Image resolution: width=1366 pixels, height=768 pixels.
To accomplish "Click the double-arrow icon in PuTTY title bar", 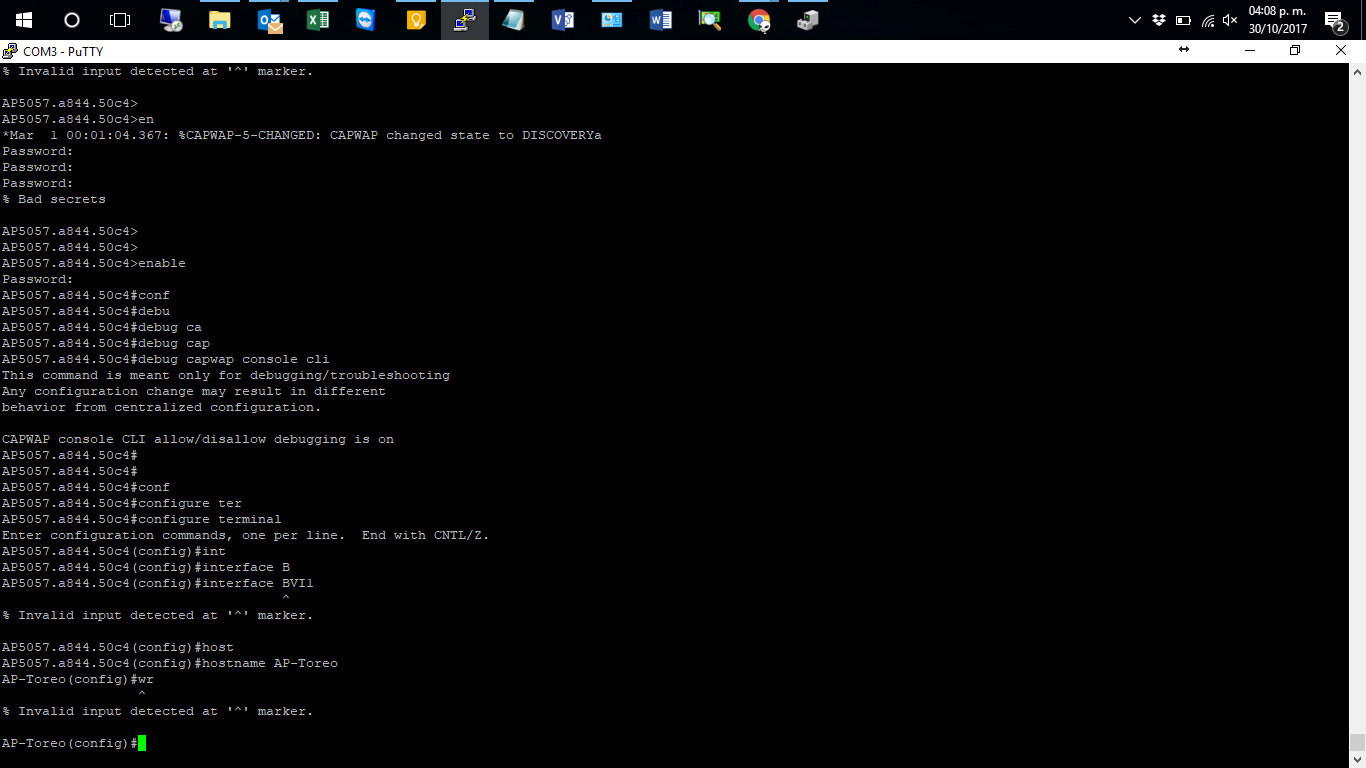I will point(1184,50).
